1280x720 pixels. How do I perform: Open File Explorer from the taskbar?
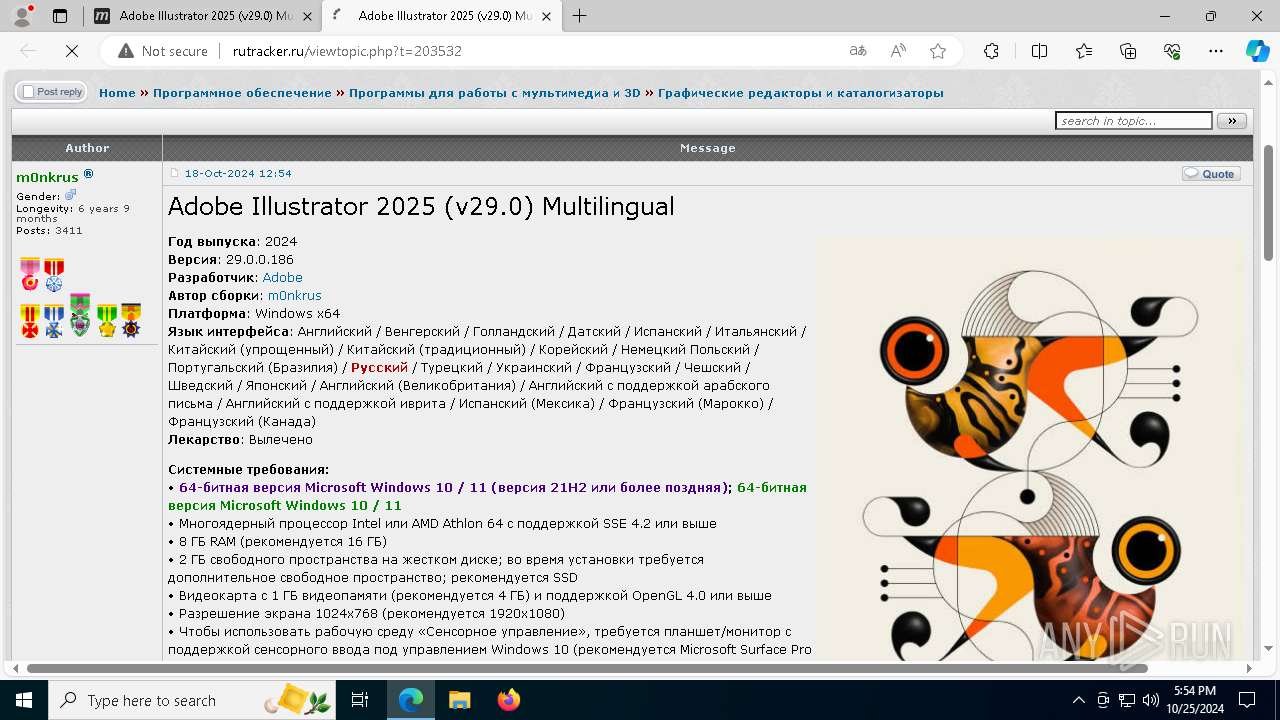pyautogui.click(x=459, y=700)
